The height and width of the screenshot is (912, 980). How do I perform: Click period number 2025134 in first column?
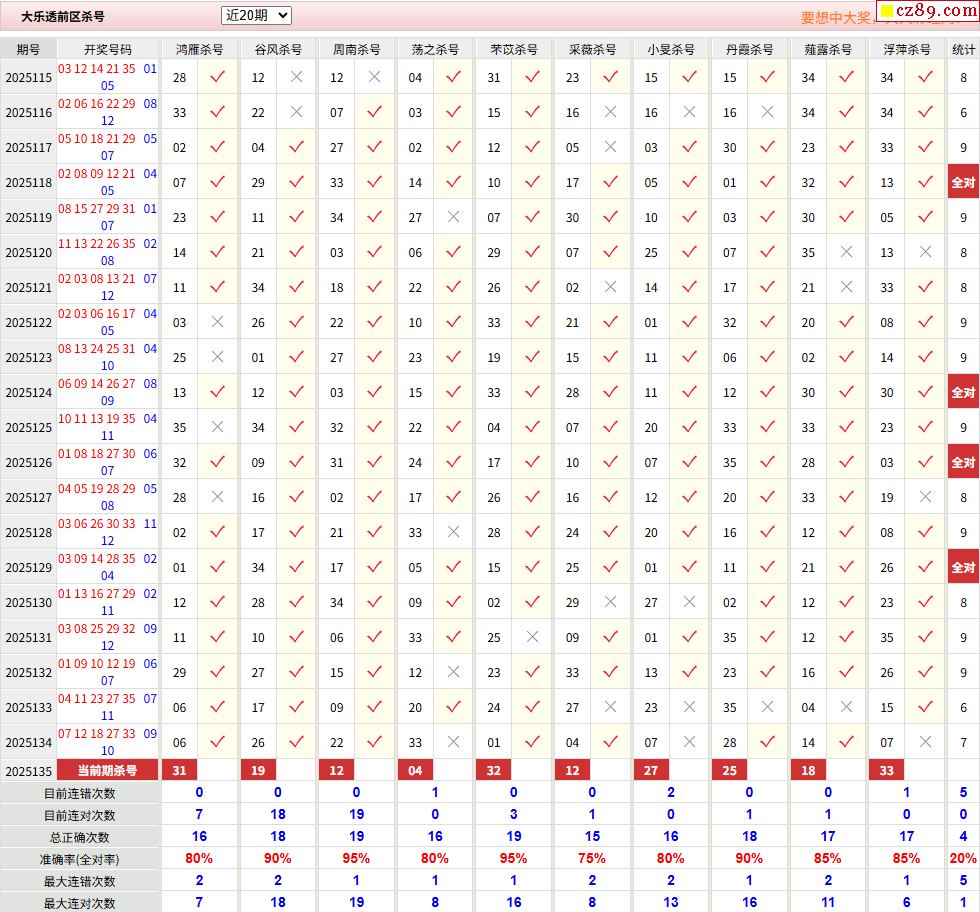(28, 742)
